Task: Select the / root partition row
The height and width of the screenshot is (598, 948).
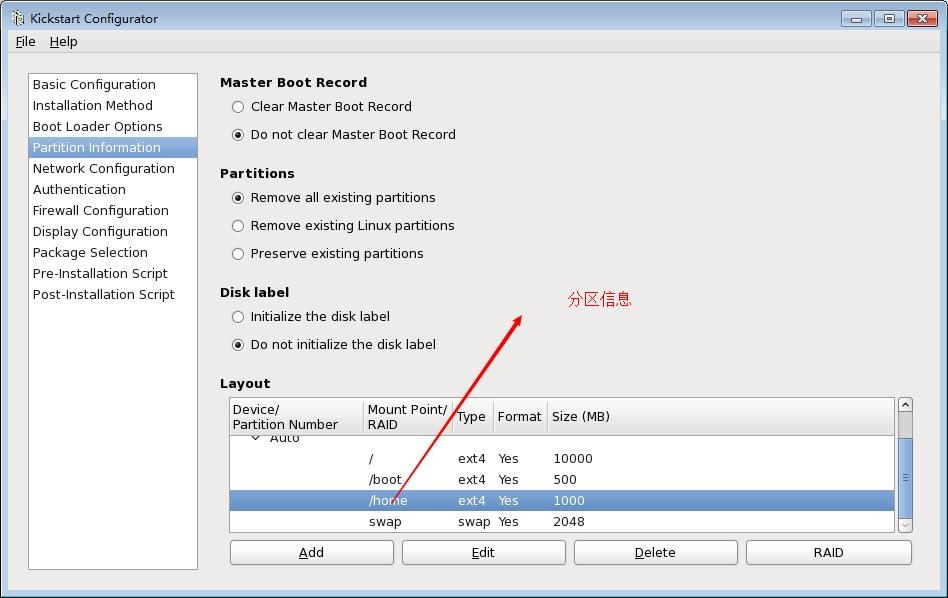Action: [562, 459]
